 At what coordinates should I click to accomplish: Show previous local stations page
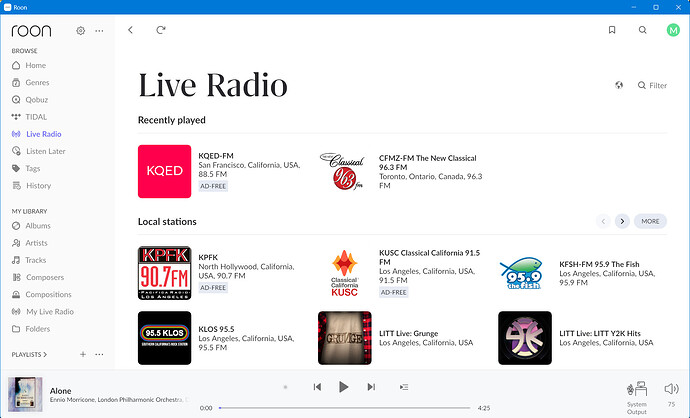coord(603,221)
